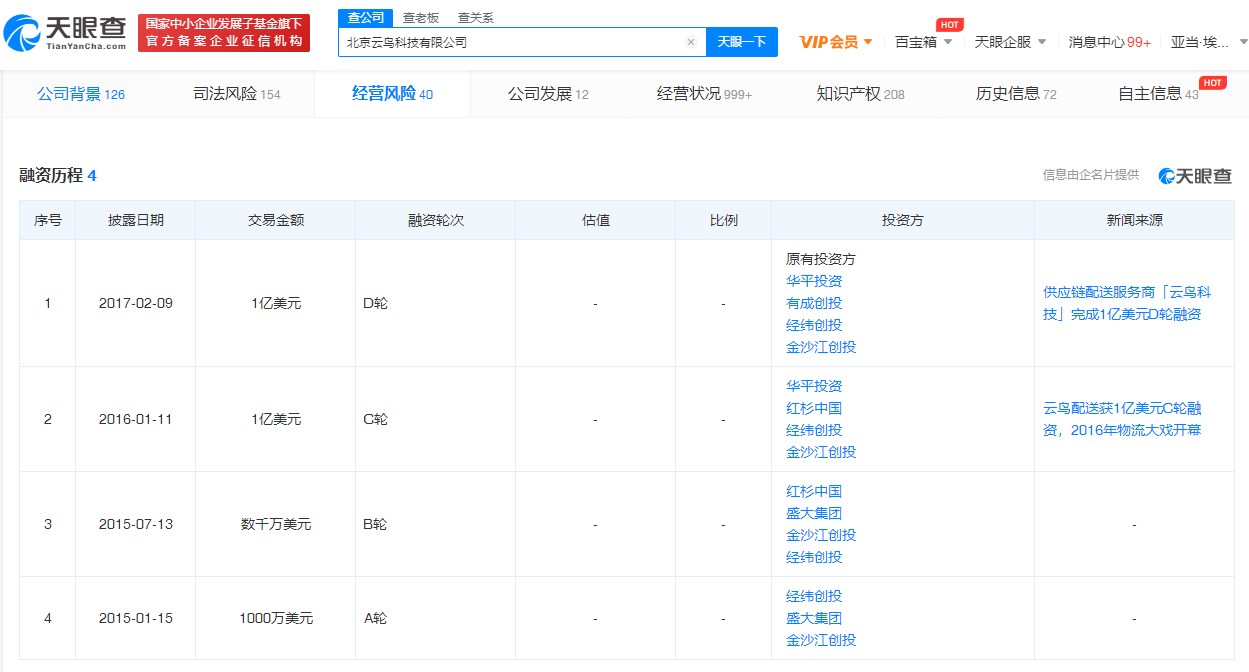Open 金沙江创投 in the C轮 row
1249x672 pixels.
[x=821, y=452]
